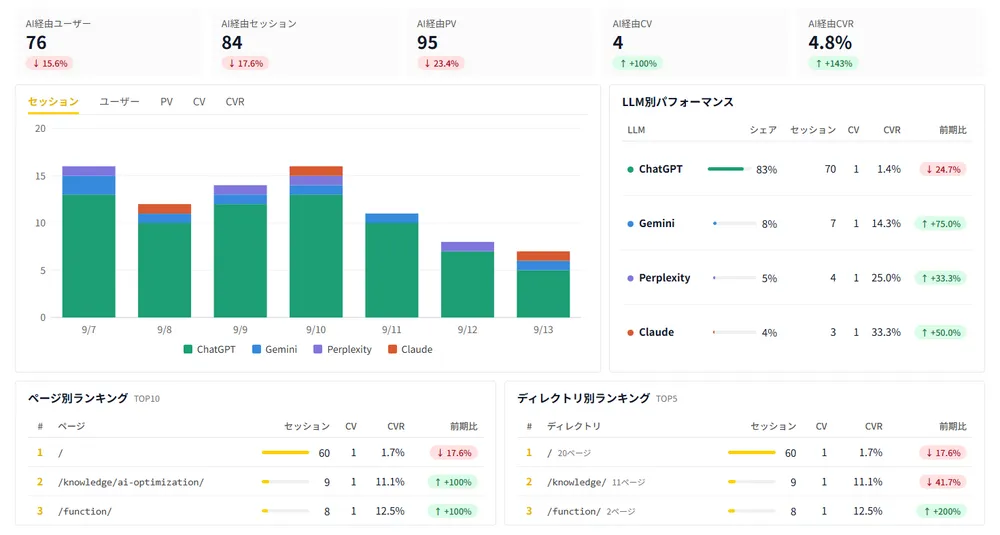Click the ディレクトリ別ランキング heading
The height and width of the screenshot is (535, 1000).
(584, 398)
